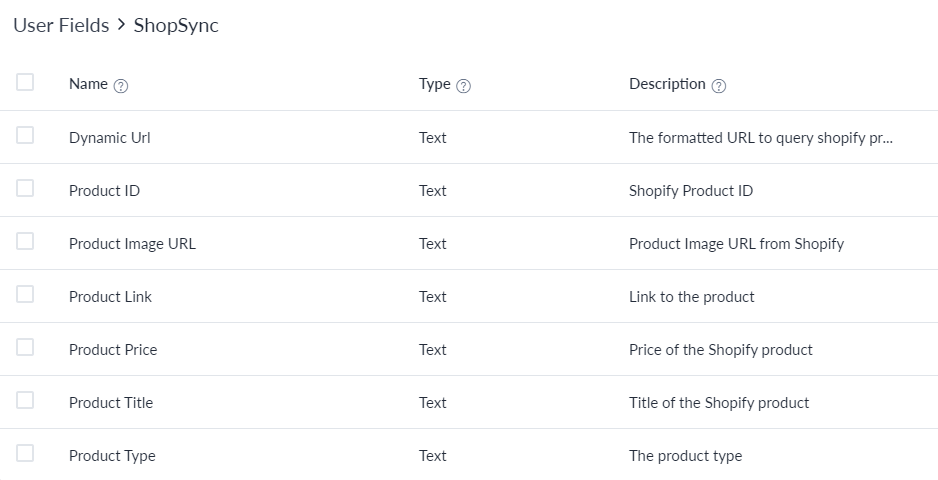The width and height of the screenshot is (938, 480).
Task: Check the Product Link row checkbox
Action: pyautogui.click(x=25, y=294)
